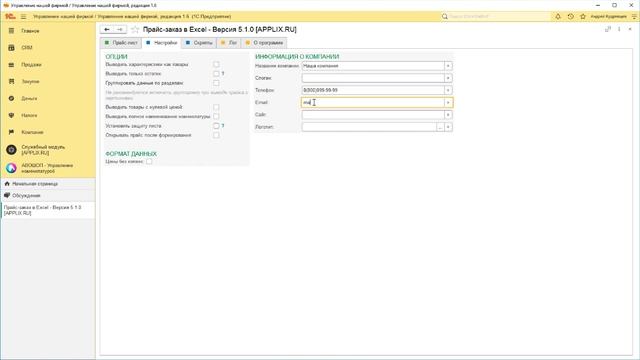Click the search magnifier icon

(x=445, y=16)
